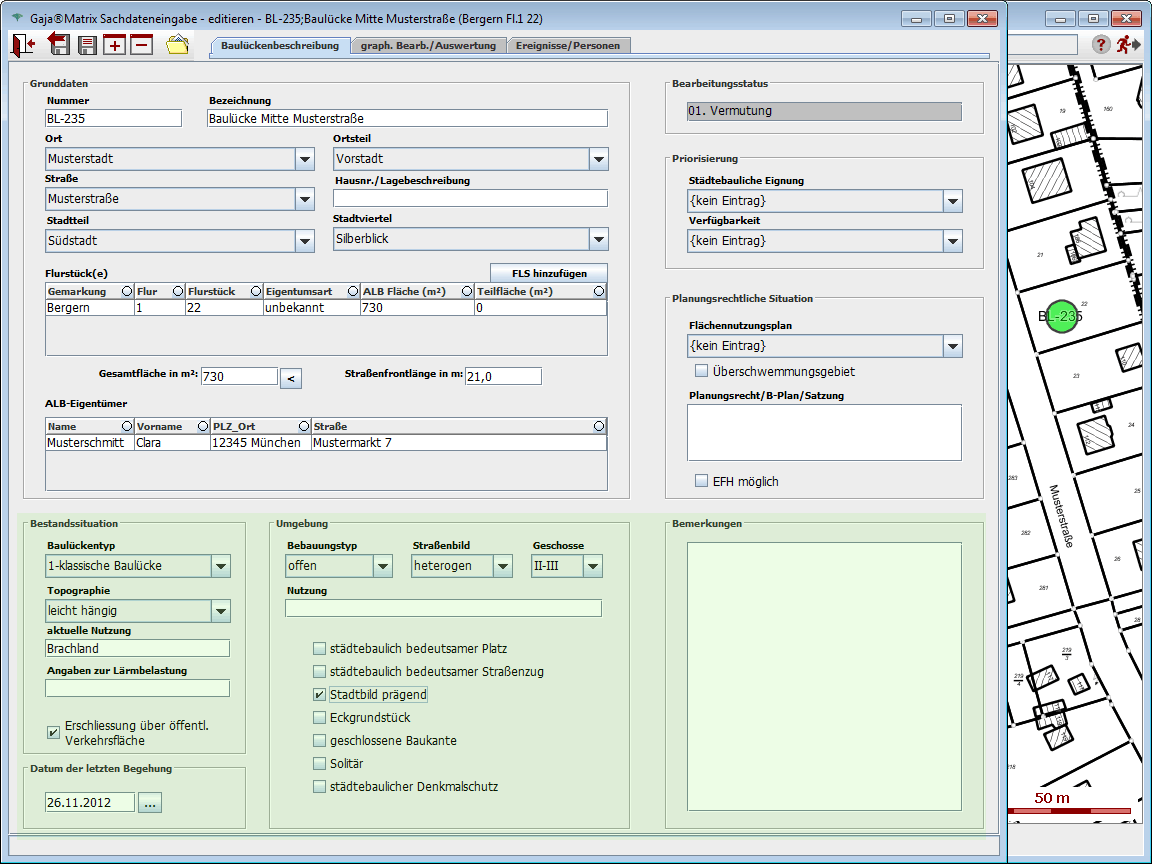The image size is (1152, 864).
Task: Enable the Überschwemmungsgebiet checkbox
Action: (702, 372)
